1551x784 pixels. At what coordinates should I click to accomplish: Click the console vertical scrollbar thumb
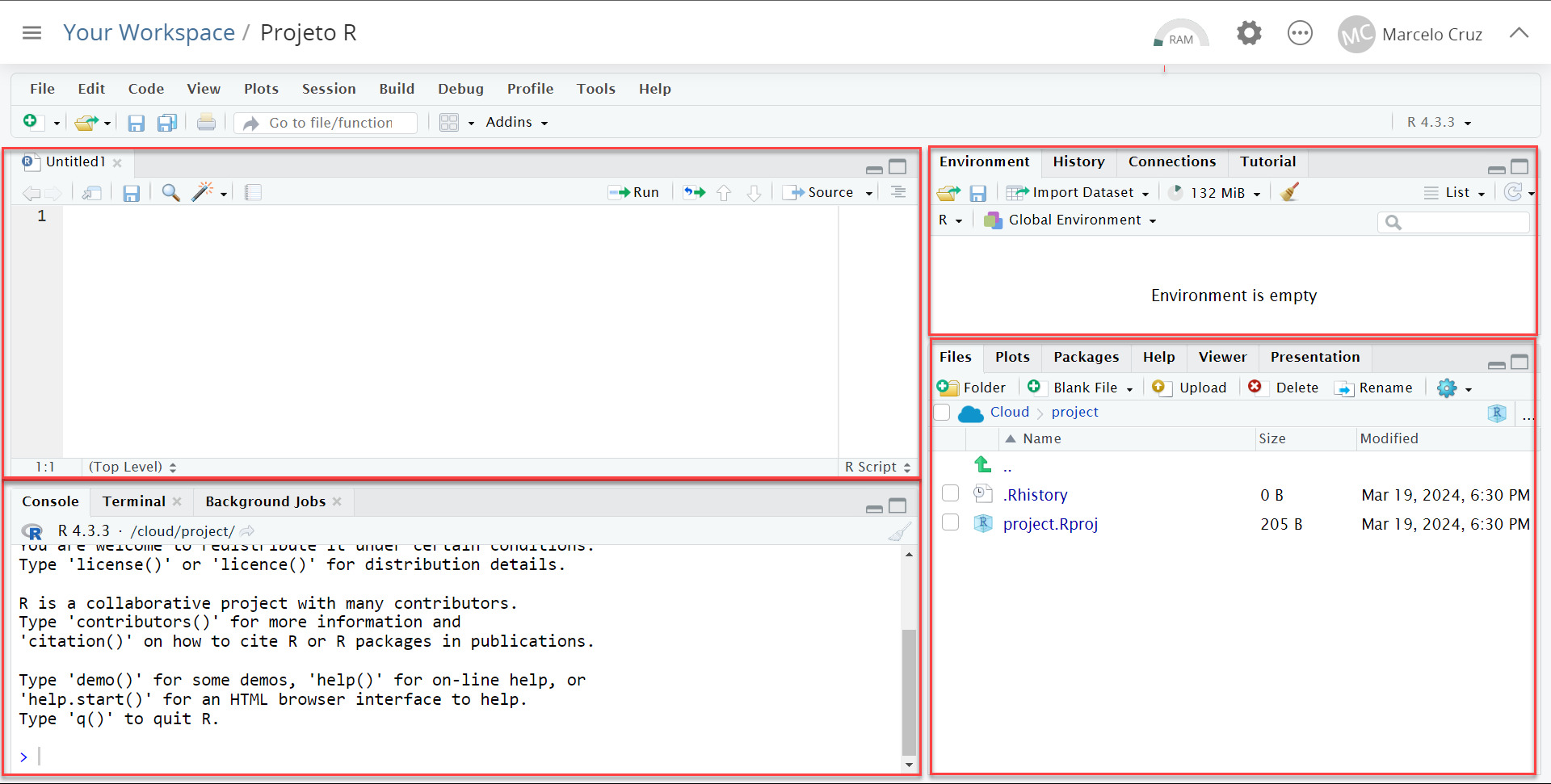click(909, 692)
